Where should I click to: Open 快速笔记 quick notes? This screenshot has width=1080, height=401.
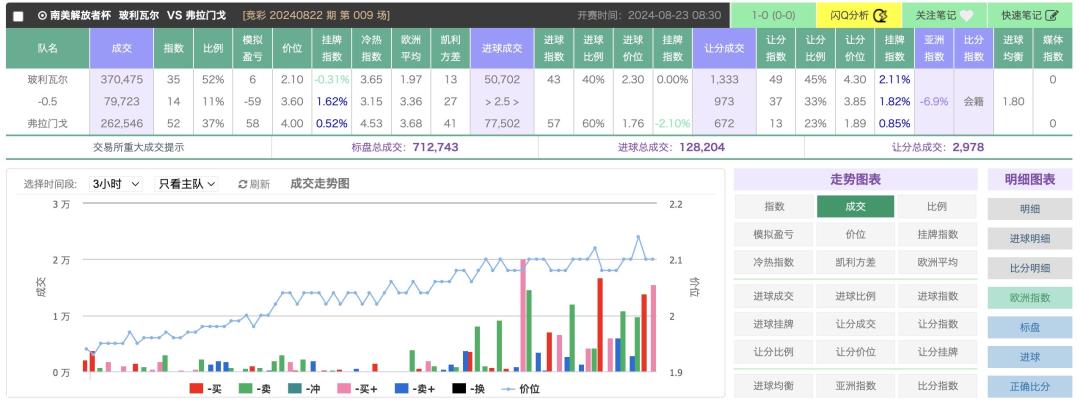click(x=1030, y=15)
